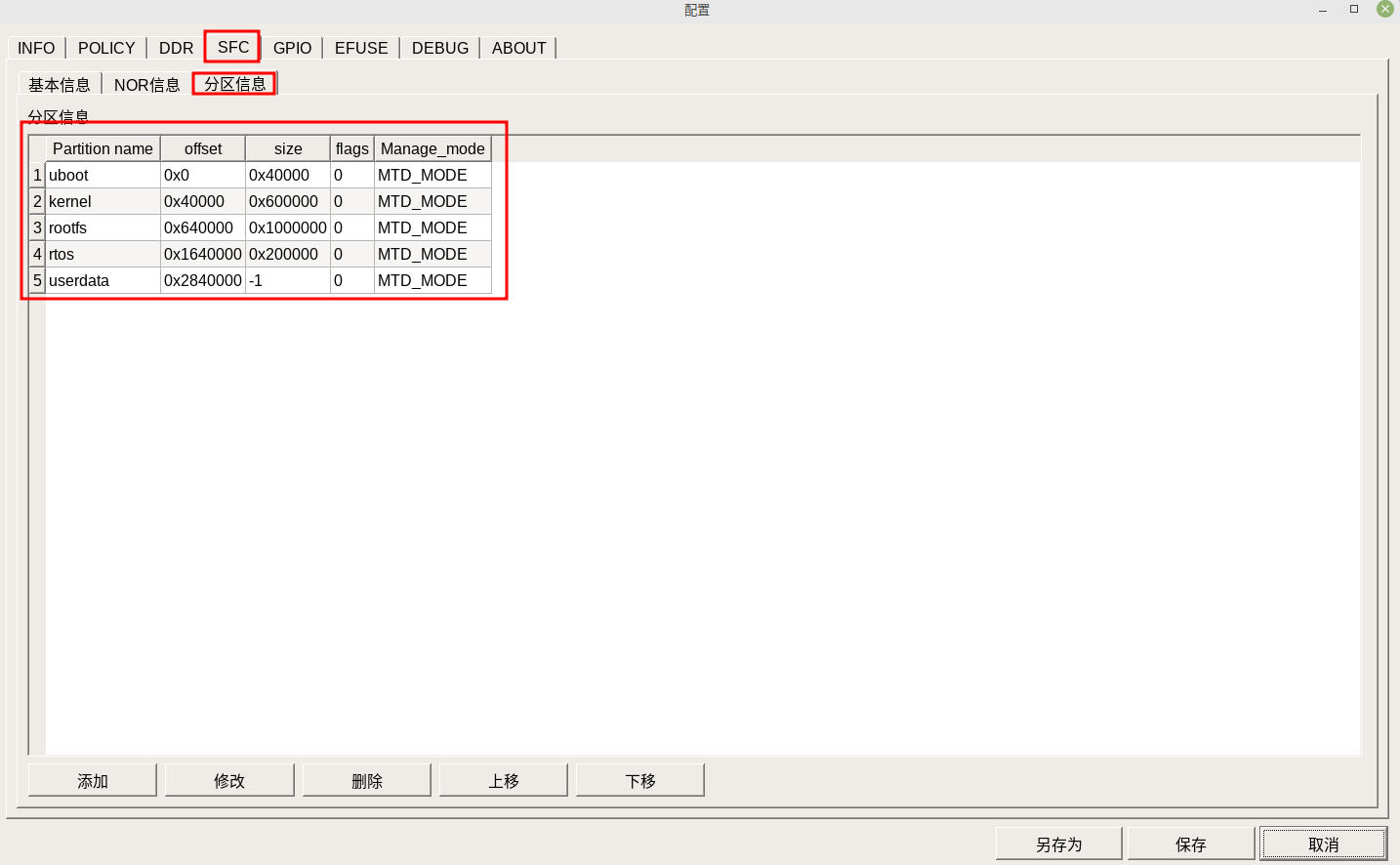
Task: Move partition up with 上移
Action: pos(504,780)
